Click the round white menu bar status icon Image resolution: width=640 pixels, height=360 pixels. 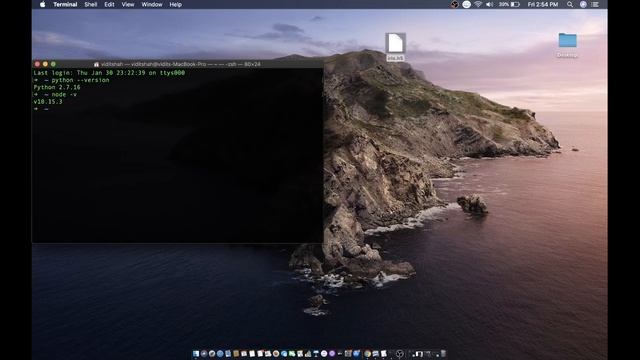[467, 4]
